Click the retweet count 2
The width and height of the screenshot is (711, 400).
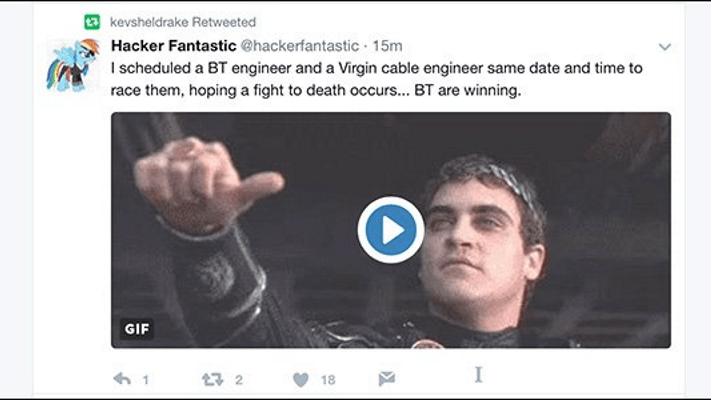[239, 380]
